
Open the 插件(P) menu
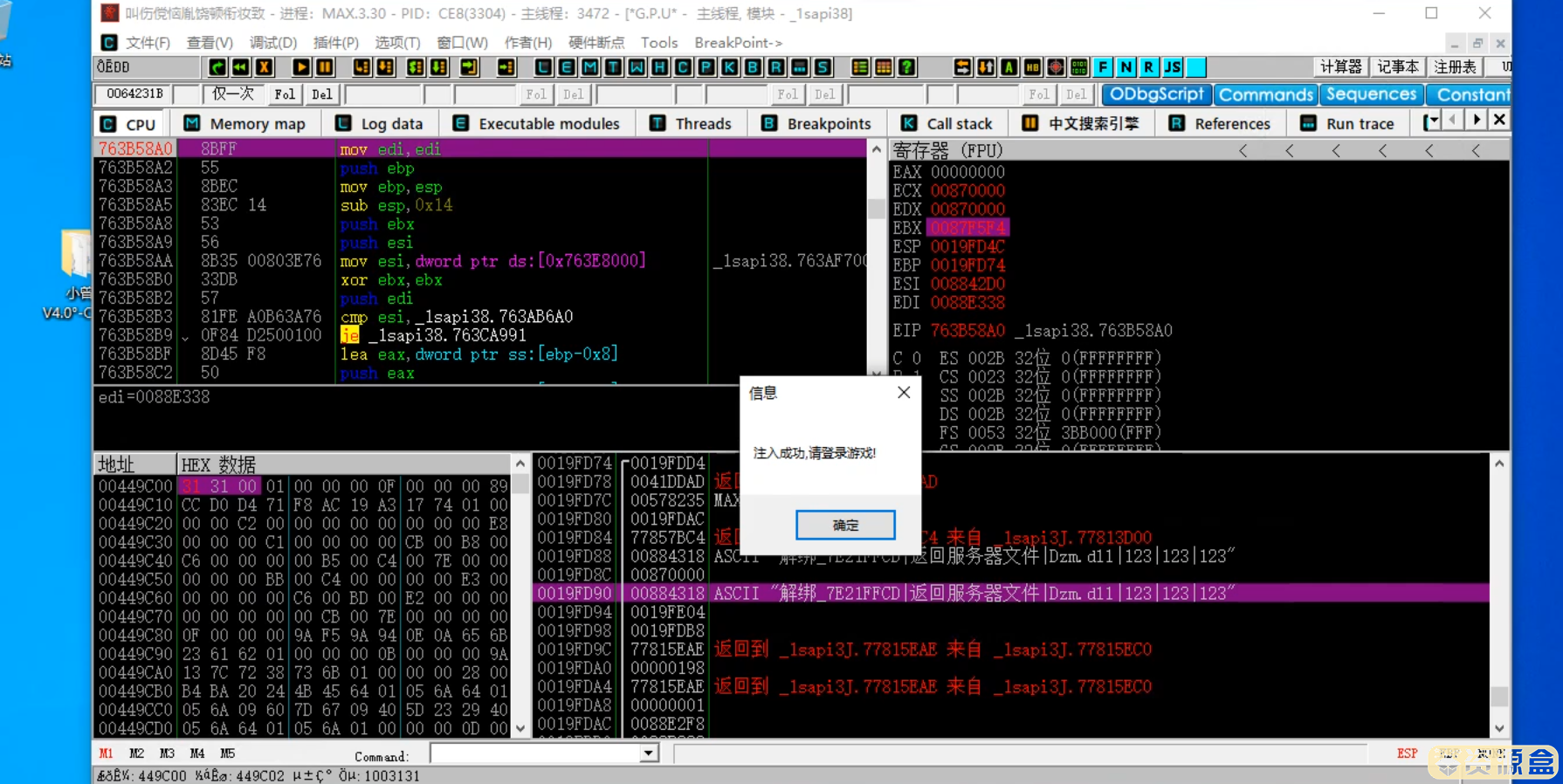(336, 43)
